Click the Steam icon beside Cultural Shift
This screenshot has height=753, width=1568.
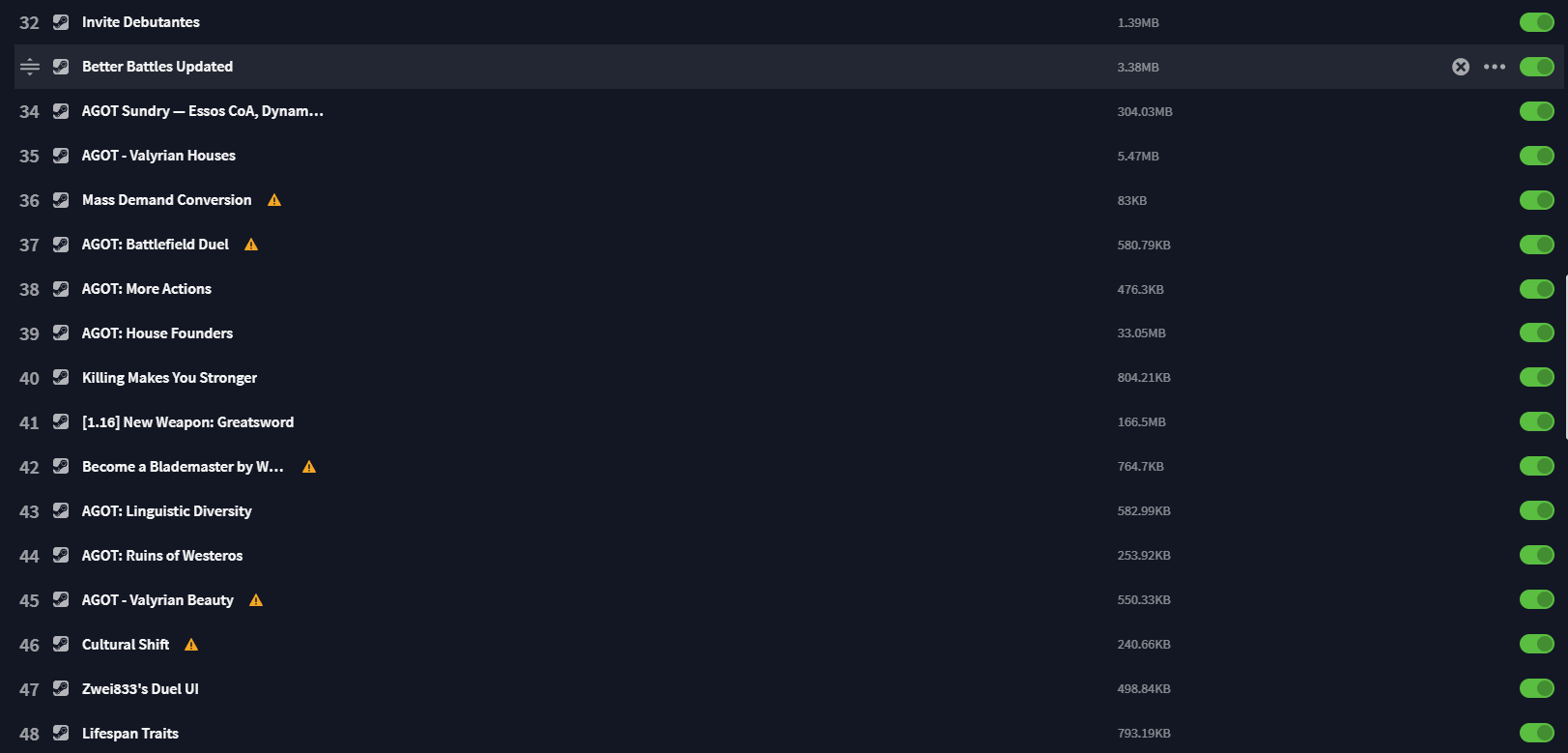(x=61, y=645)
